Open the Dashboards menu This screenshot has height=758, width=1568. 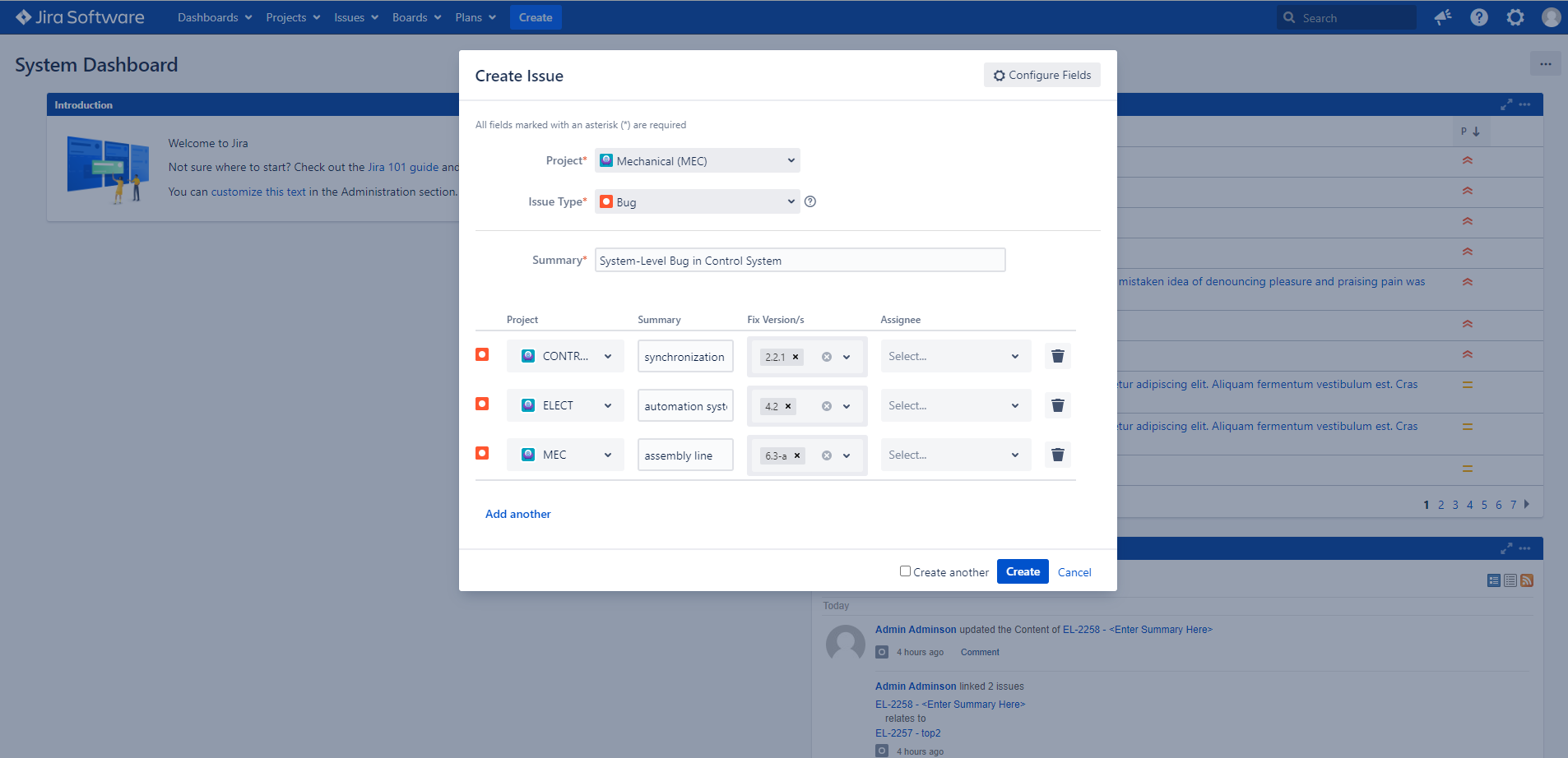tap(215, 17)
